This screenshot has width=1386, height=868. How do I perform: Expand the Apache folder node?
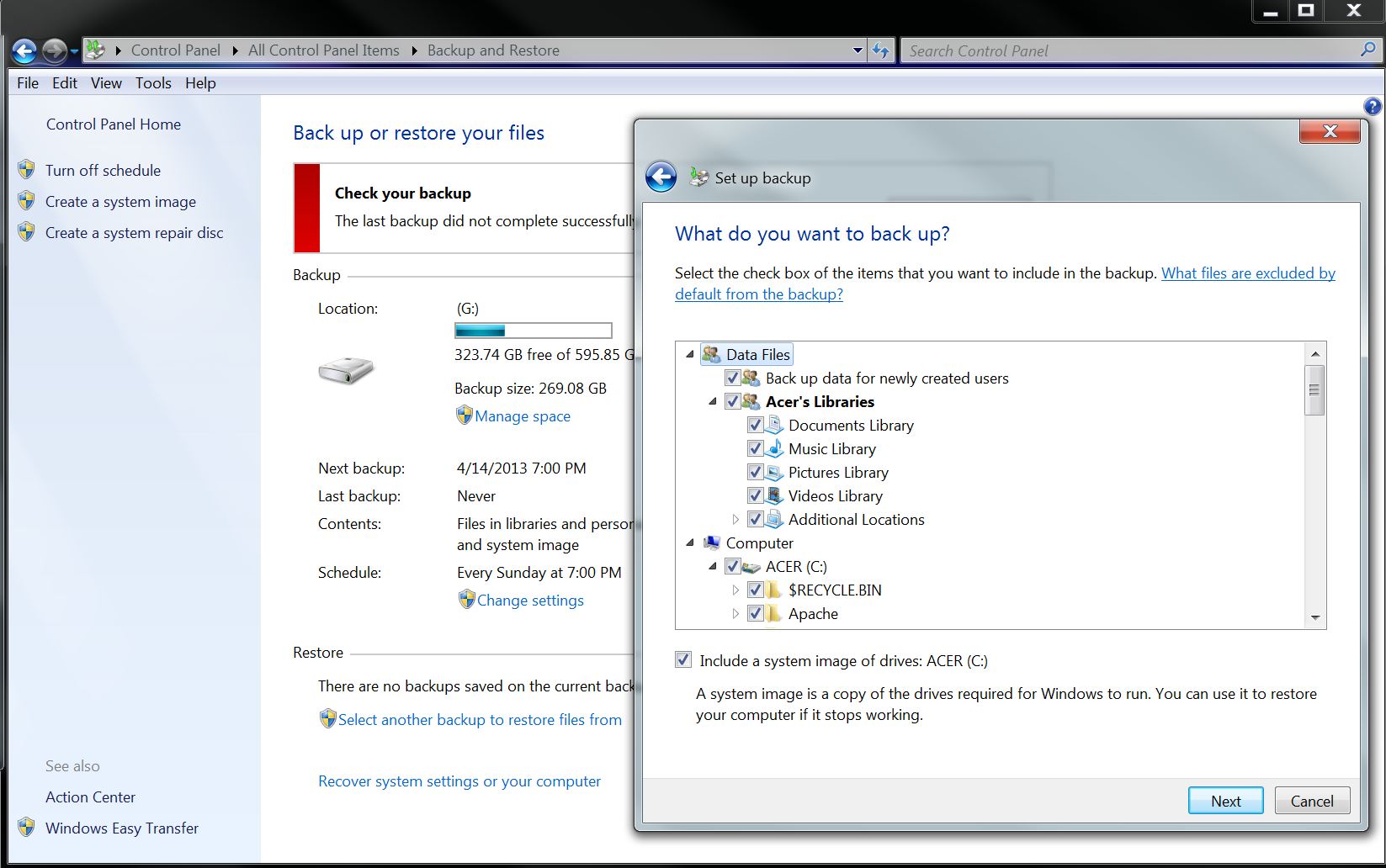point(735,613)
